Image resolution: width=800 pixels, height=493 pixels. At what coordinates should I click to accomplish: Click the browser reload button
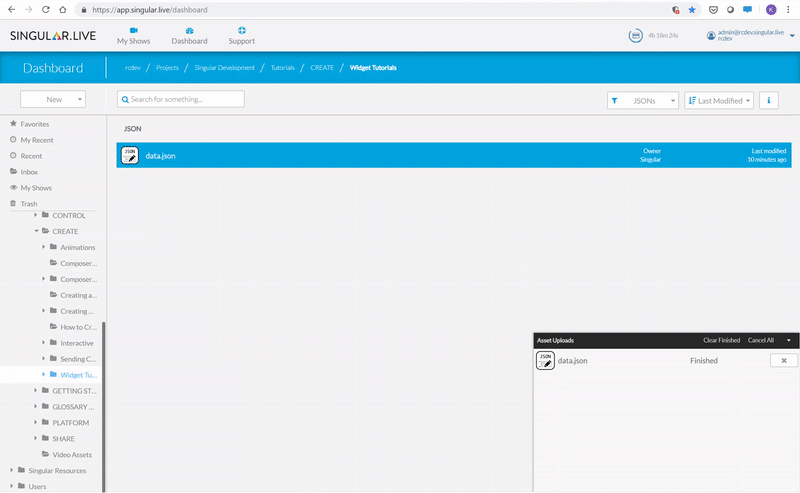(x=45, y=10)
